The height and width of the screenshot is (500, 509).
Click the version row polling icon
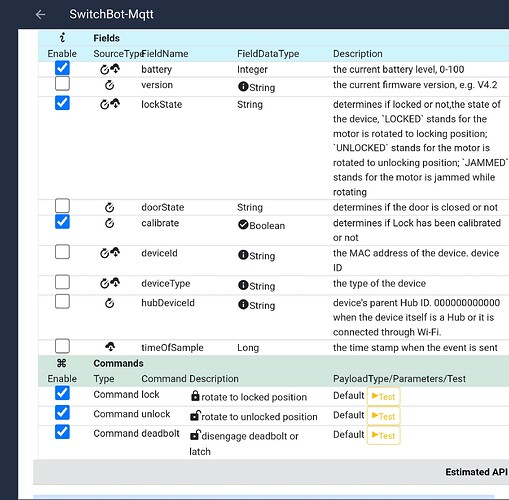(x=110, y=85)
